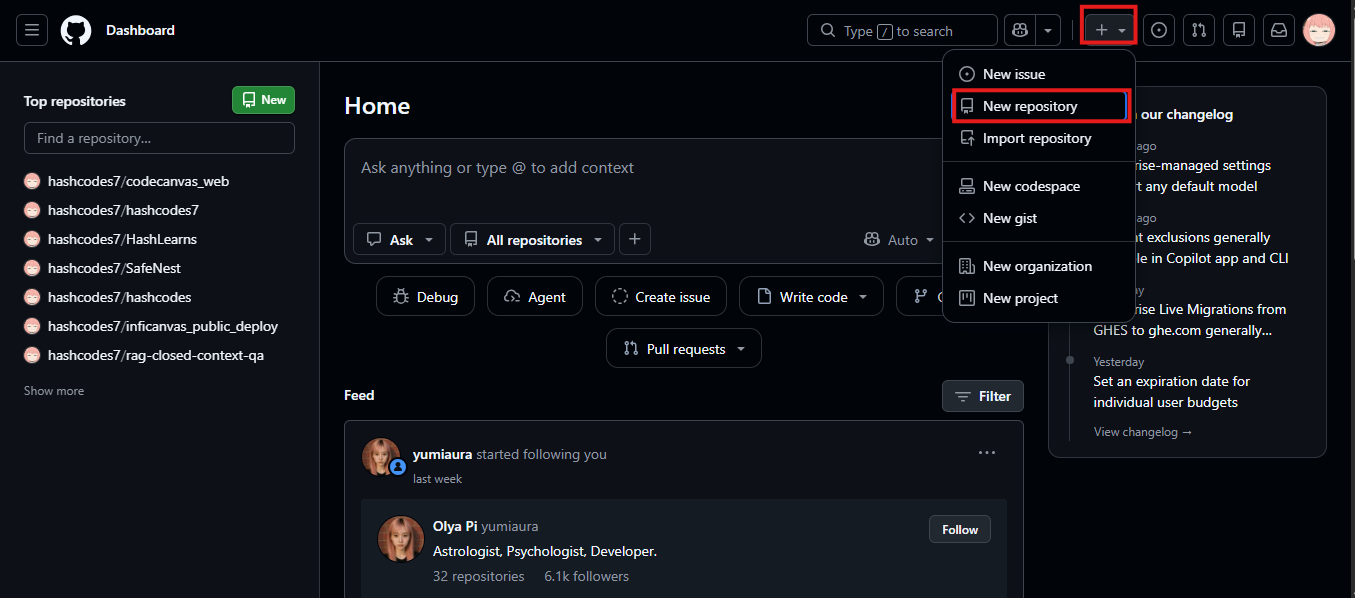Open the View changelog link
Viewport: 1355px width, 598px height.
pyautogui.click(x=1143, y=432)
